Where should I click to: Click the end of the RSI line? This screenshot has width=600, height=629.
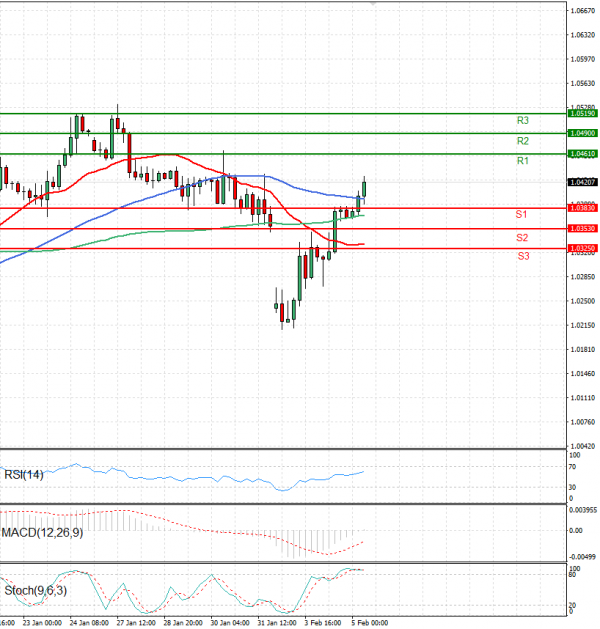[363, 472]
